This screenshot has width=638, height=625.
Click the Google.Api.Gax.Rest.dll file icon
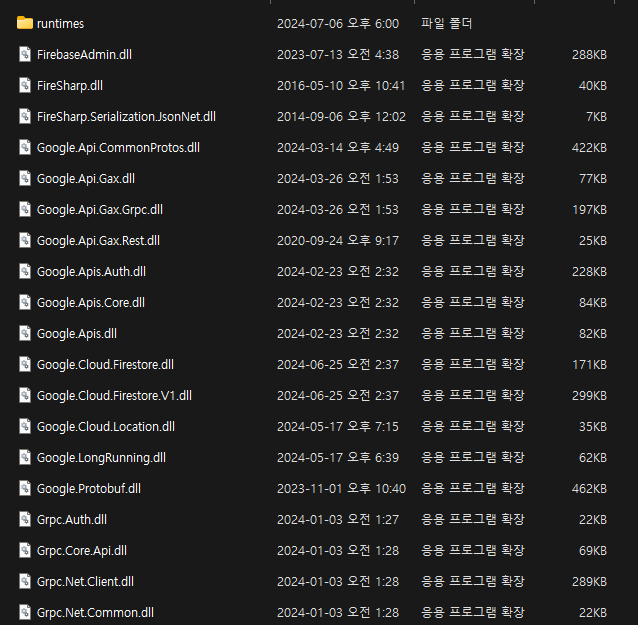click(25, 240)
